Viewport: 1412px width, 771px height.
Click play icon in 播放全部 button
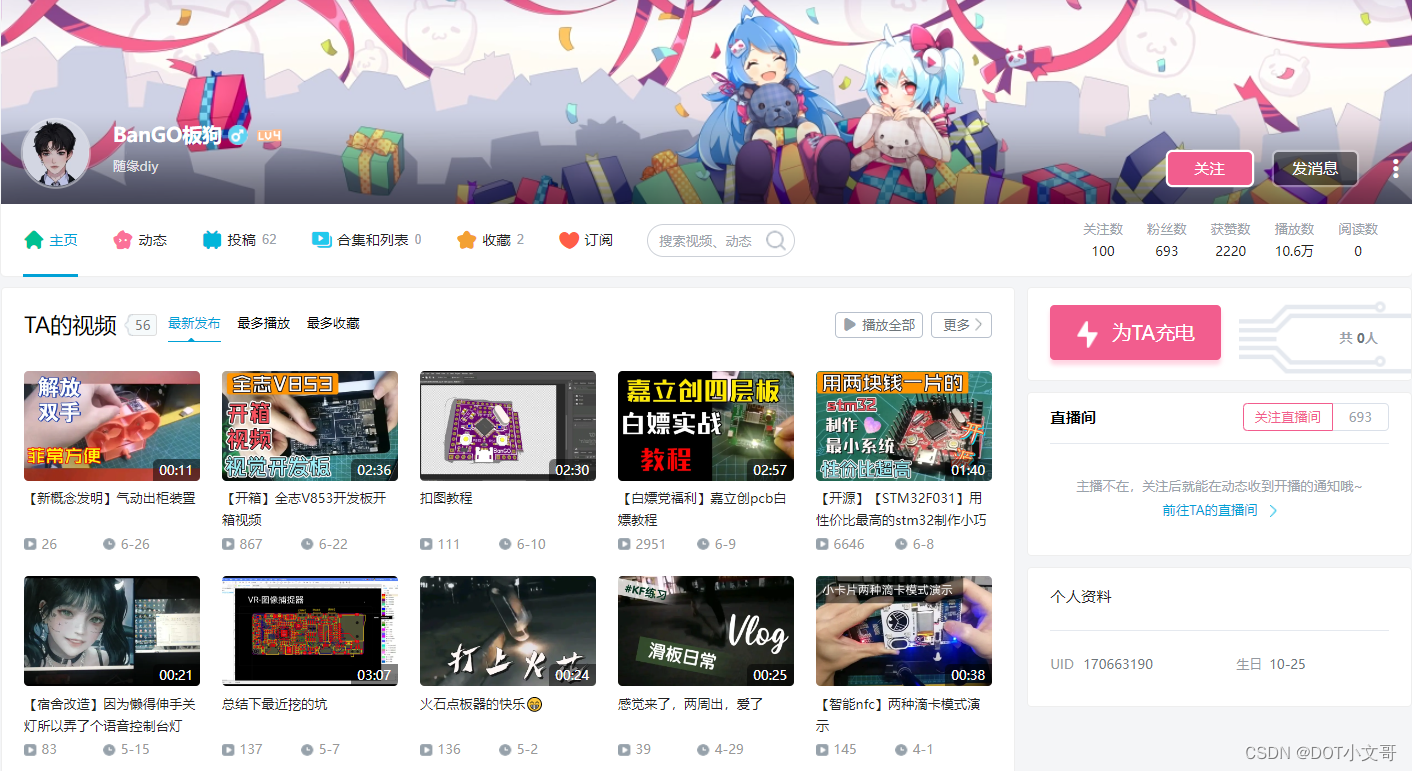click(x=849, y=325)
